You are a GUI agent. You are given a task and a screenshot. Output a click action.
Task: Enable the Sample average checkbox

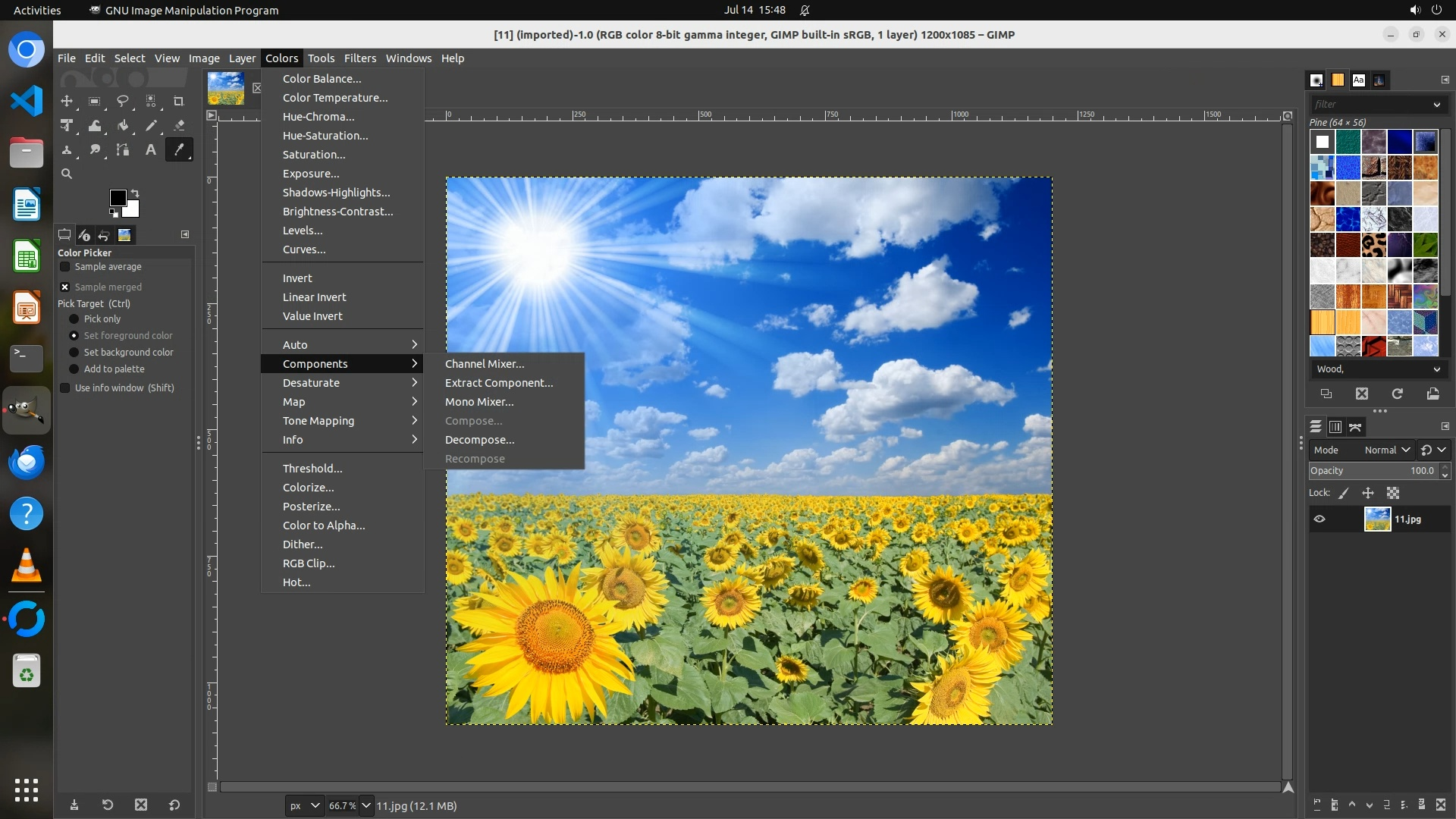pos(65,267)
